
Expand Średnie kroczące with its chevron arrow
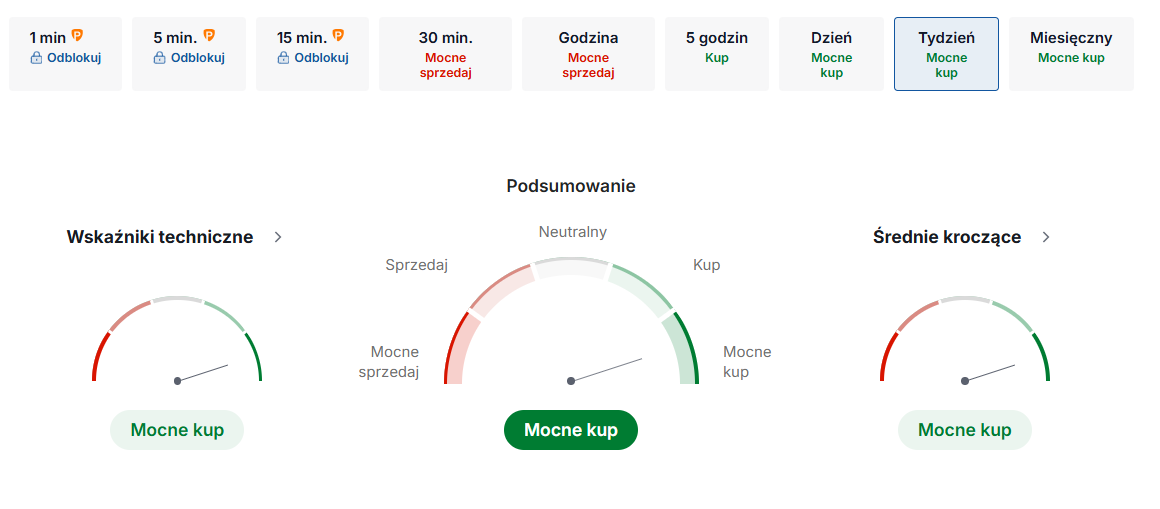[x=1046, y=237]
